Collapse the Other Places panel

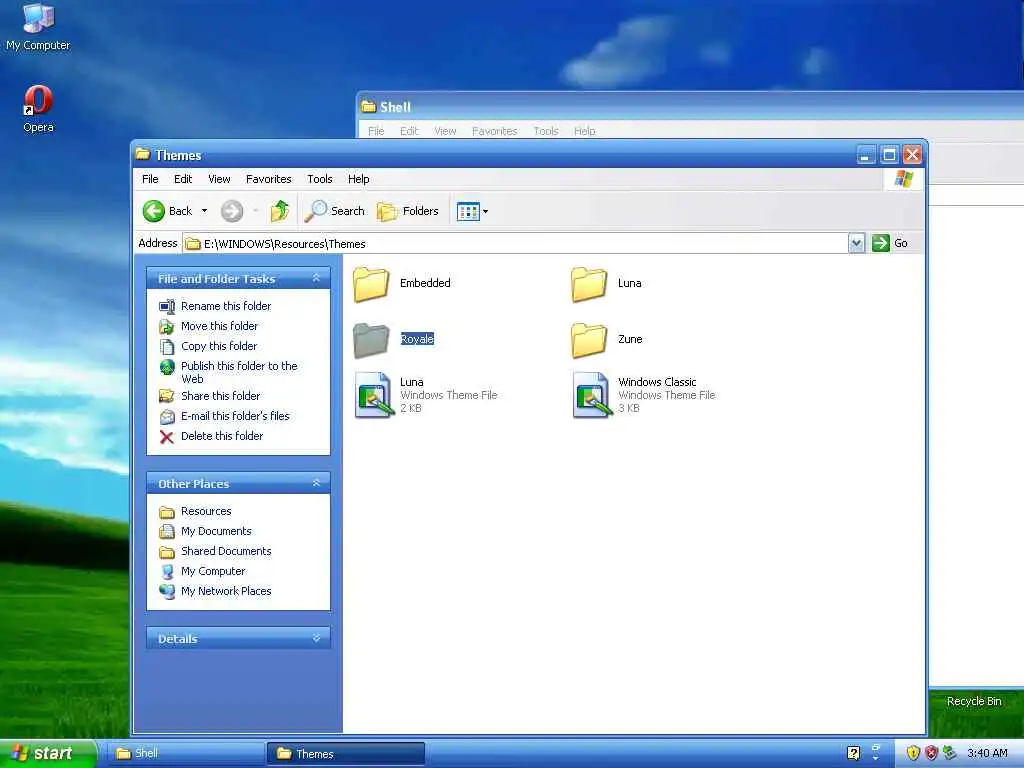coord(316,483)
